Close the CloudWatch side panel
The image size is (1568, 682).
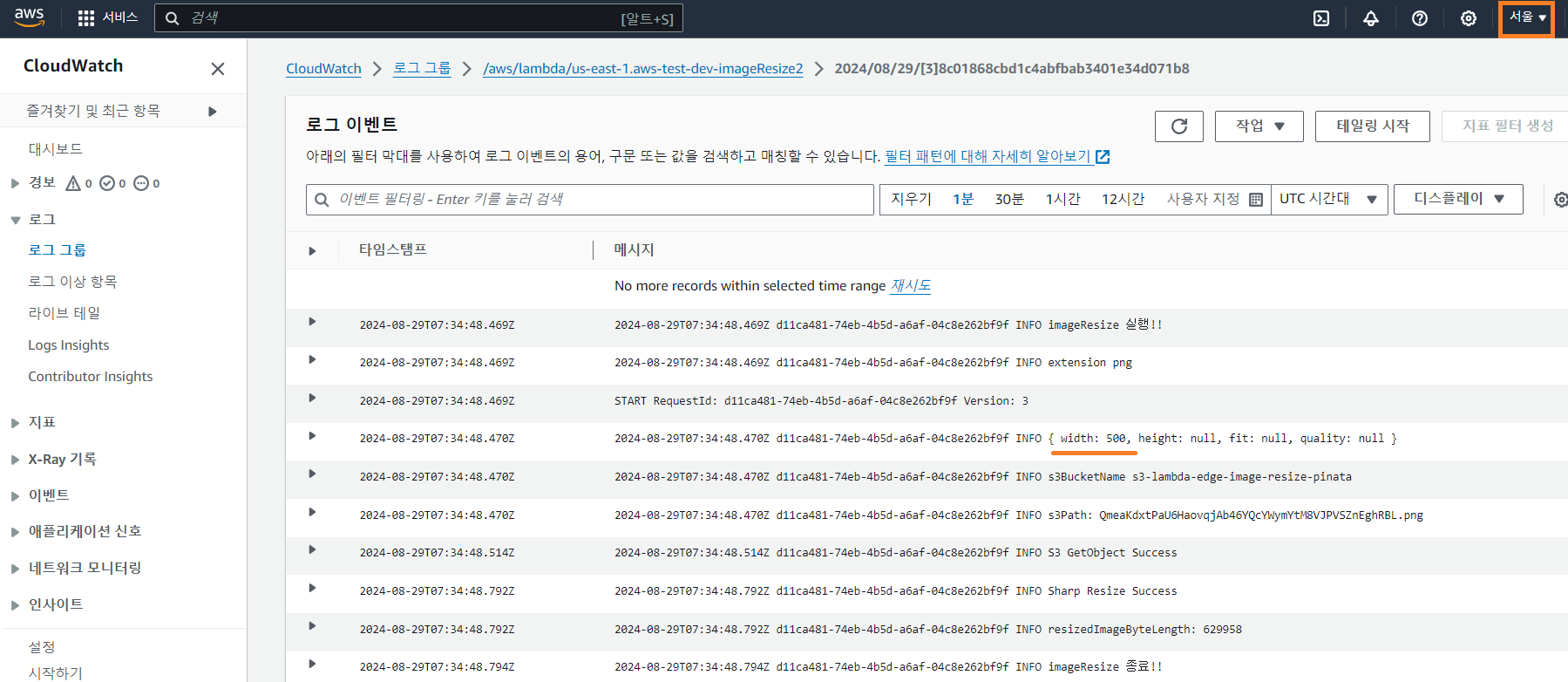218,68
